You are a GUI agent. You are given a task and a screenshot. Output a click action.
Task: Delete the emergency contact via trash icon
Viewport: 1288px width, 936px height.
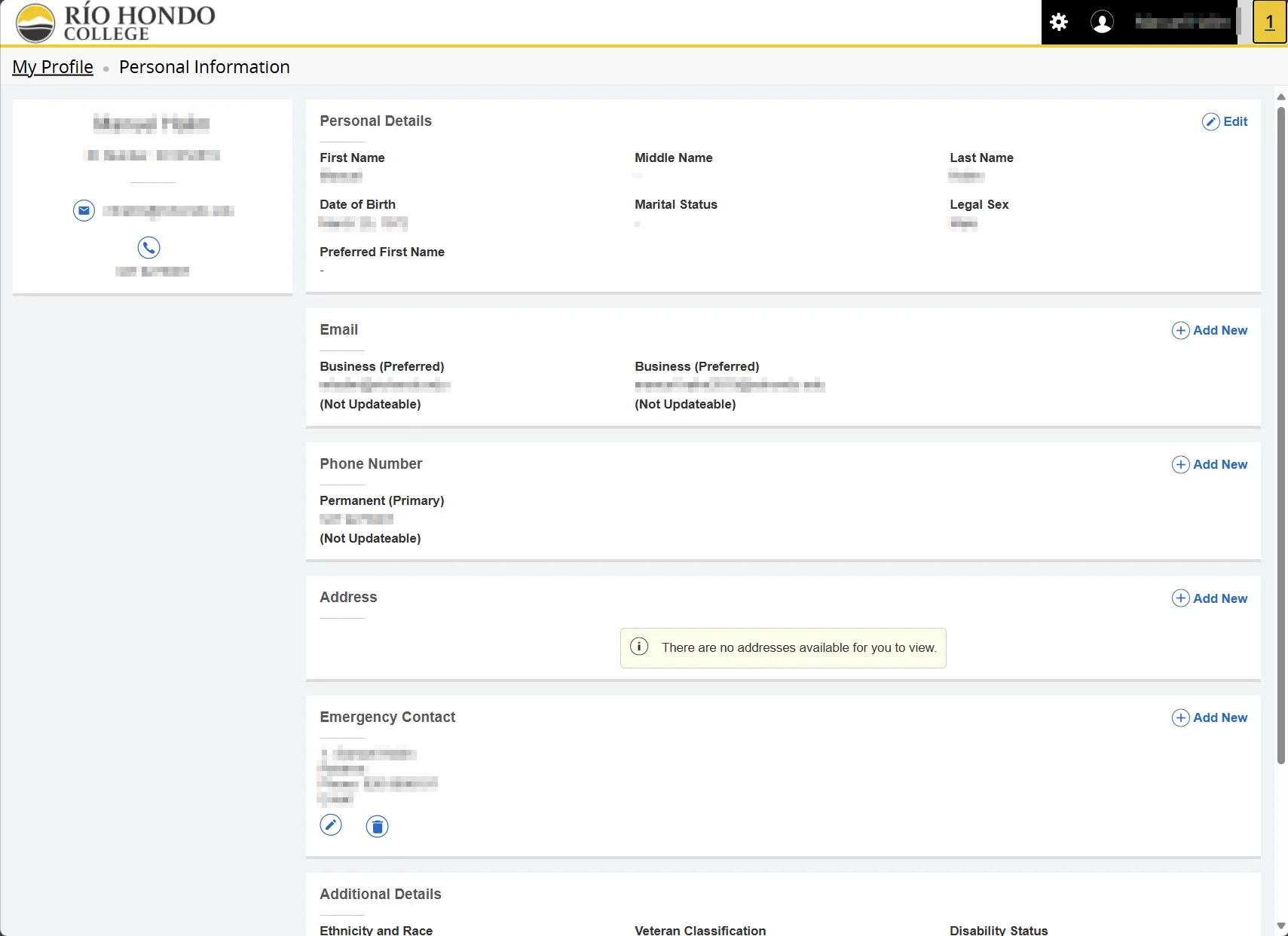coord(377,826)
